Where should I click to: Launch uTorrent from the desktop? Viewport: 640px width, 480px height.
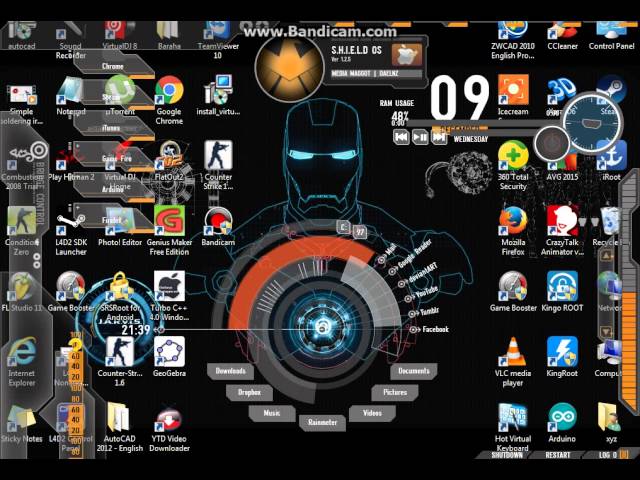(x=120, y=90)
